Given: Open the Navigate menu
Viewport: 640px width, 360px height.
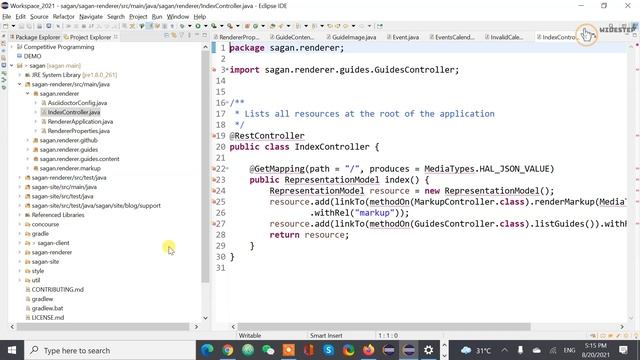Looking at the screenshot, I should point(91,17).
